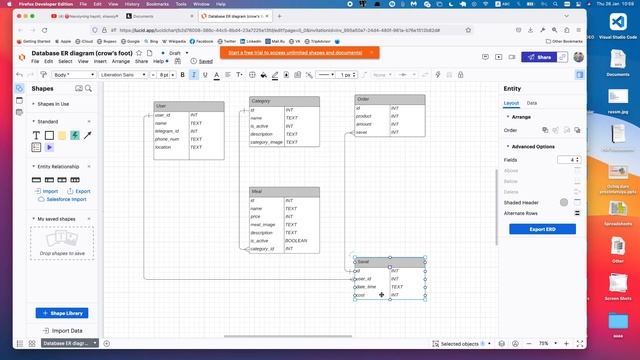The height and width of the screenshot is (360, 640).
Task: Collapse the Advanced Options section
Action: point(508,147)
